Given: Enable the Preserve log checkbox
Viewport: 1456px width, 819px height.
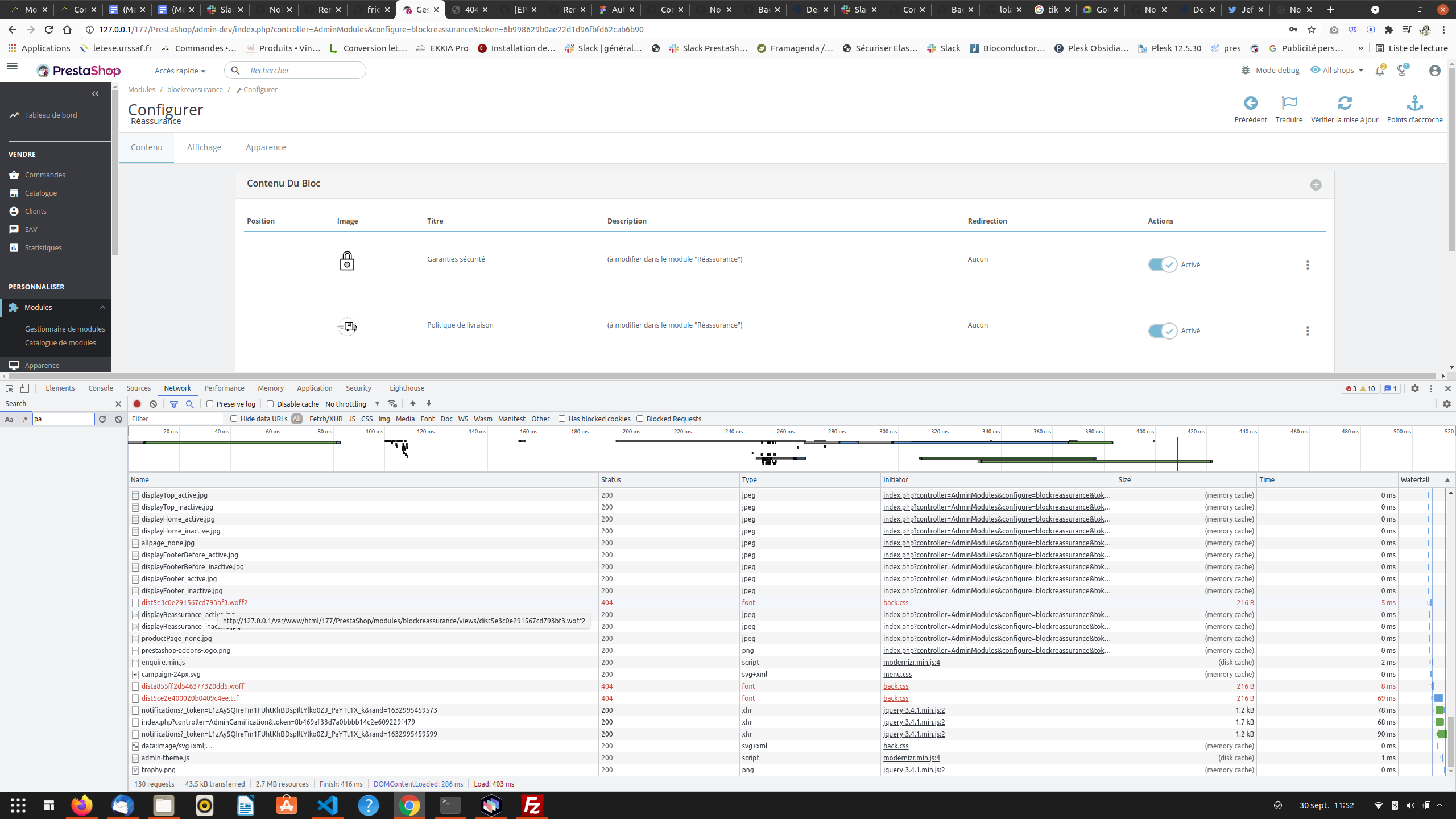Looking at the screenshot, I should point(210,404).
